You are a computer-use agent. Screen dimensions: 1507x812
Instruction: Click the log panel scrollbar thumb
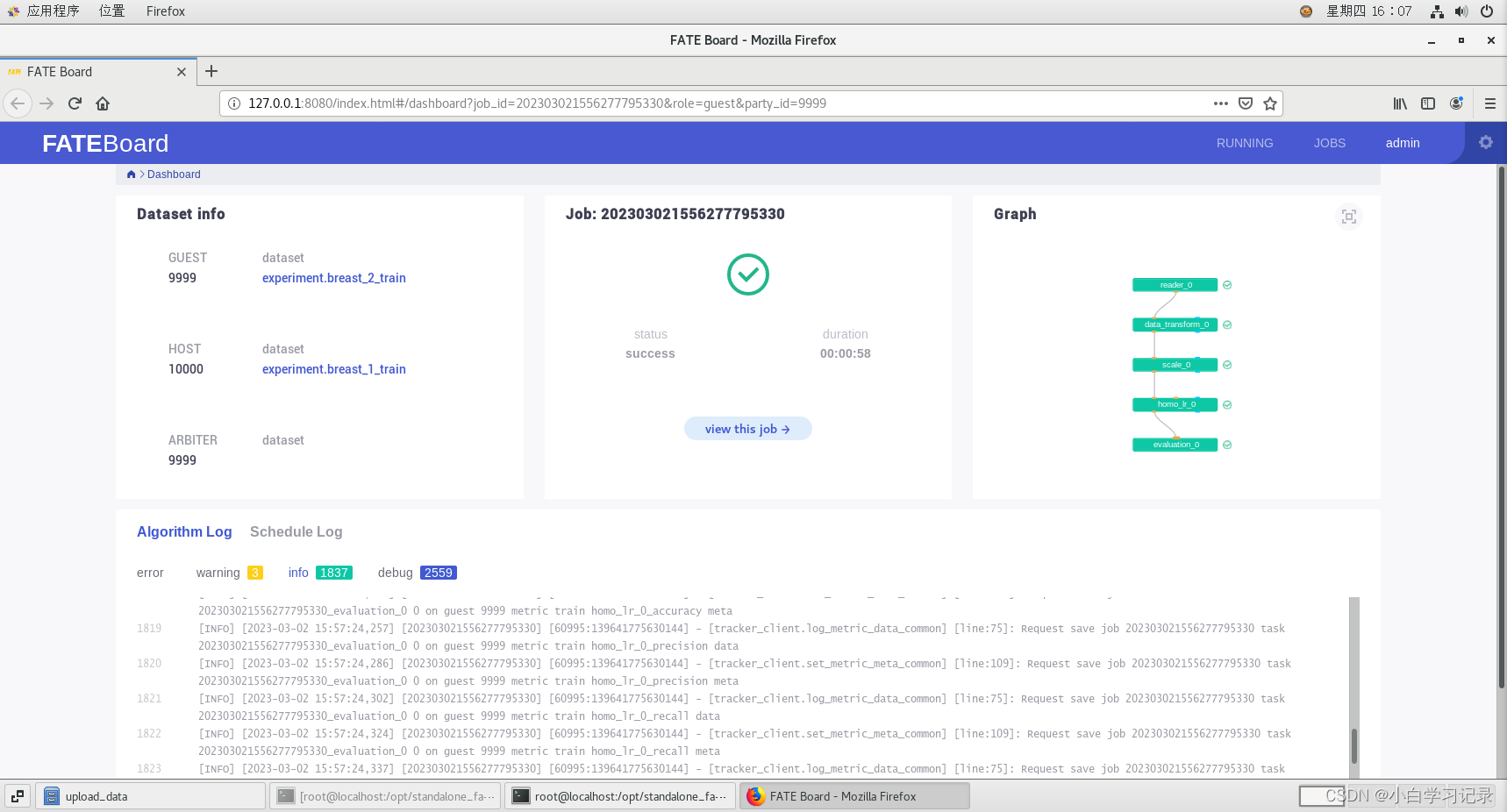click(1354, 746)
